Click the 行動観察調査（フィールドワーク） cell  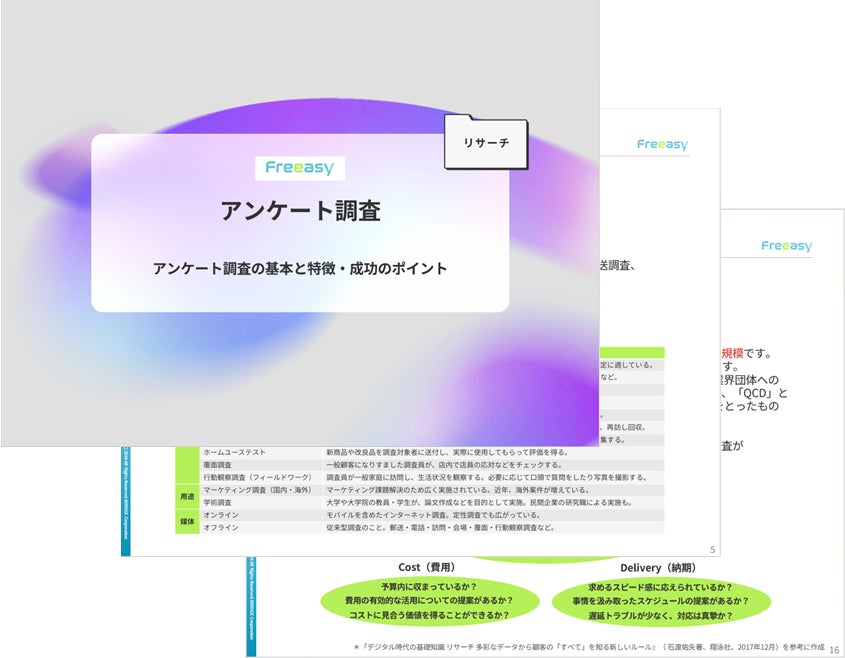click(257, 477)
